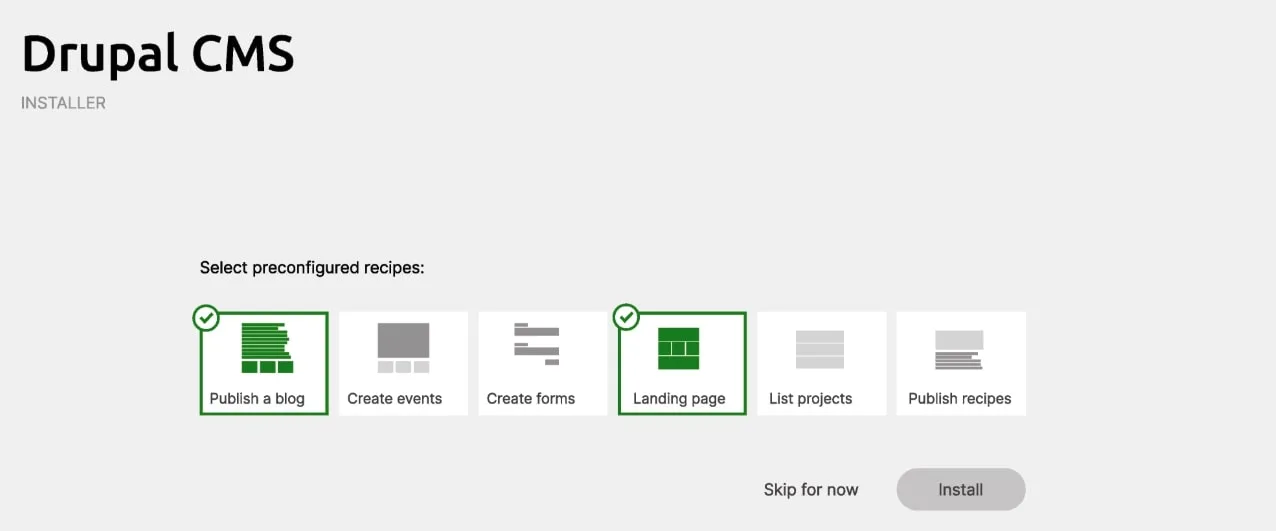Click the green Landing page grid icon

[678, 348]
